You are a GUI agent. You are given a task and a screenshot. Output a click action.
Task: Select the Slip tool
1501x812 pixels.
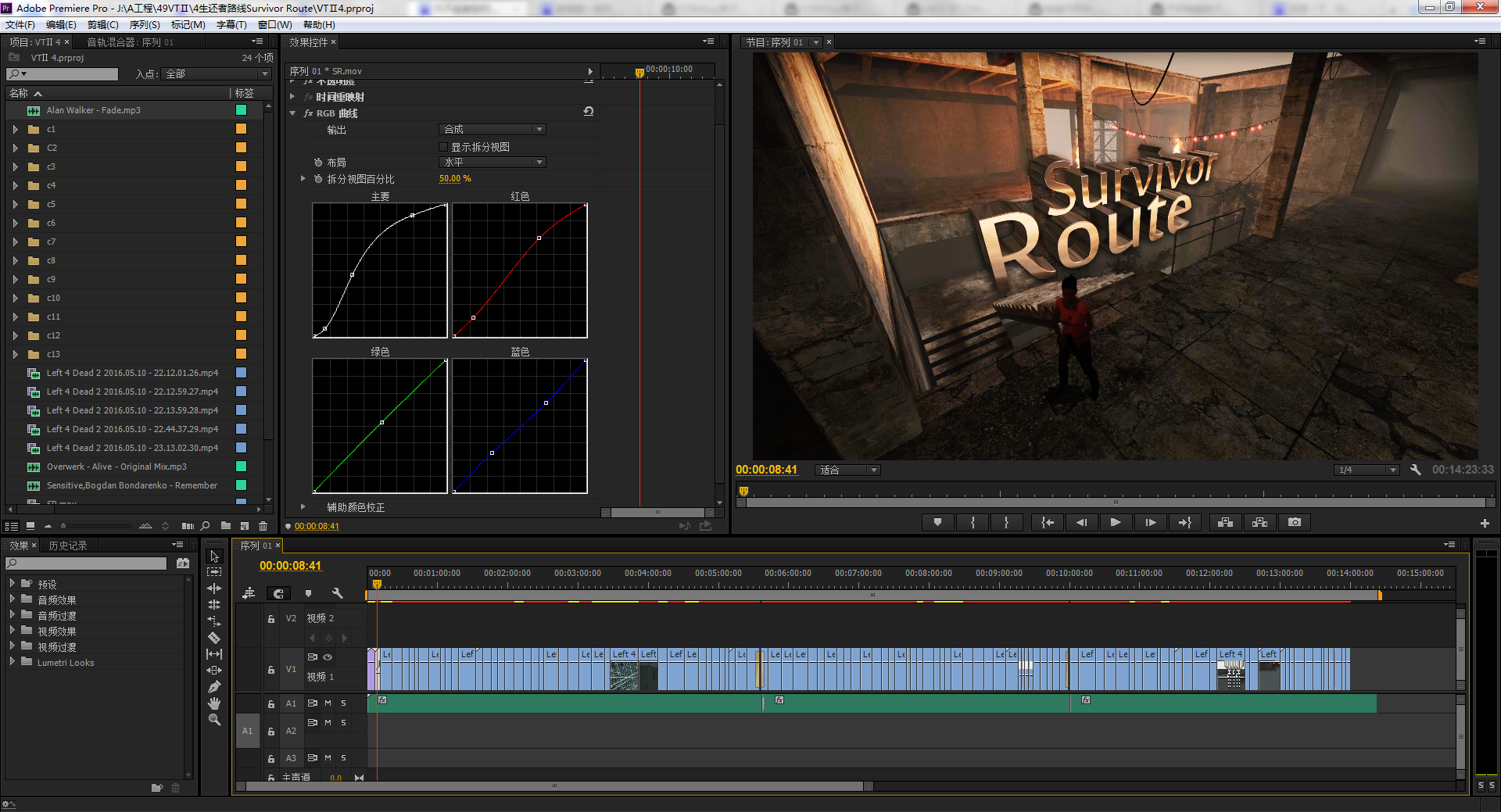[214, 654]
